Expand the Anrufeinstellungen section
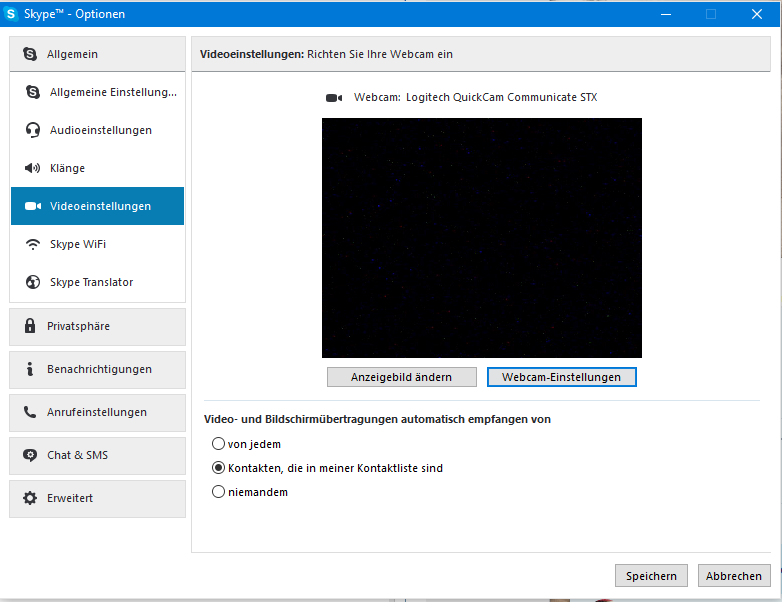Screen dimensions: 782x602 tap(97, 412)
